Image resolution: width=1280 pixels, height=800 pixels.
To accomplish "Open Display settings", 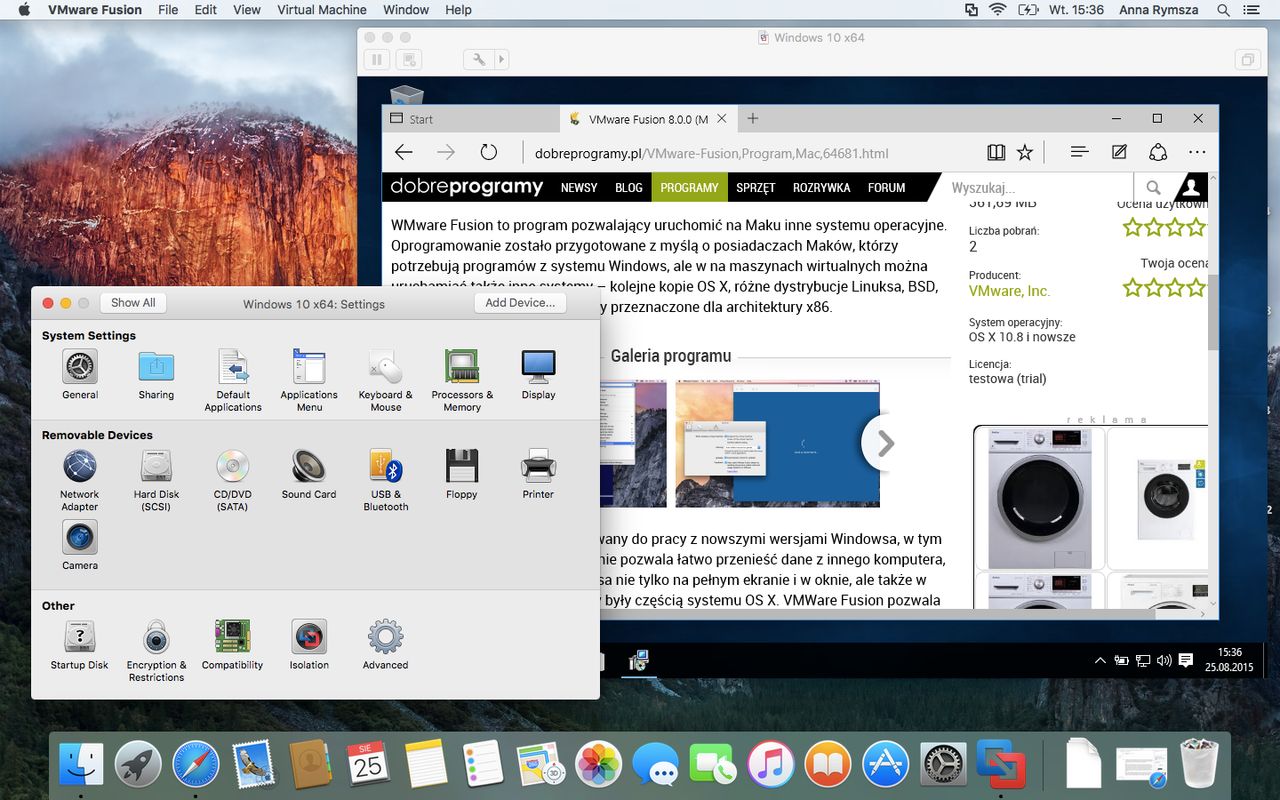I will [x=538, y=367].
